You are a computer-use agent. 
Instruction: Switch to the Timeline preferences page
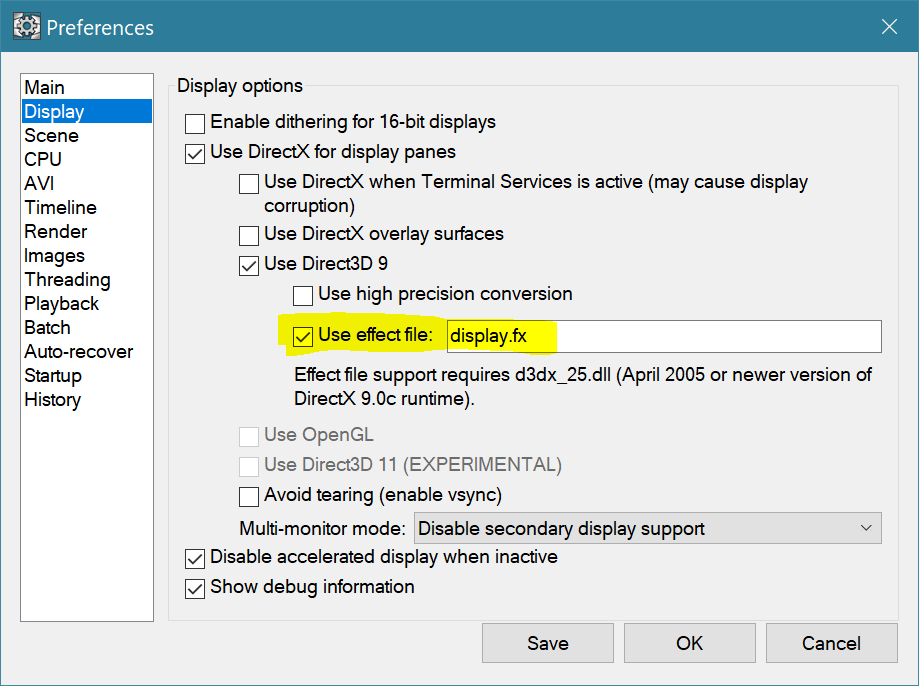[61, 208]
